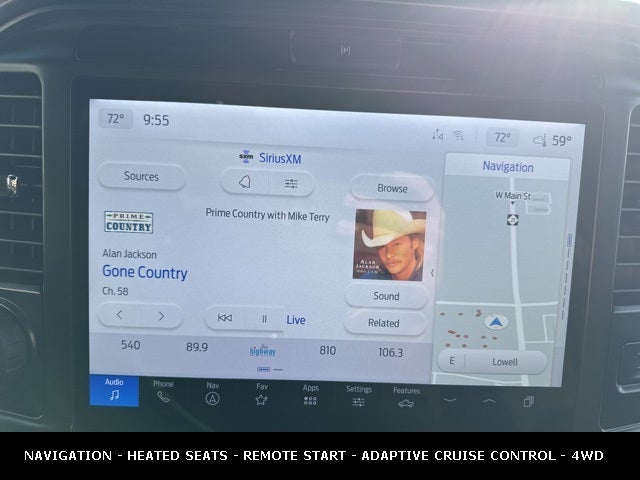Pause the live SiriusXM playback
Image resolution: width=640 pixels, height=480 pixels.
point(265,319)
